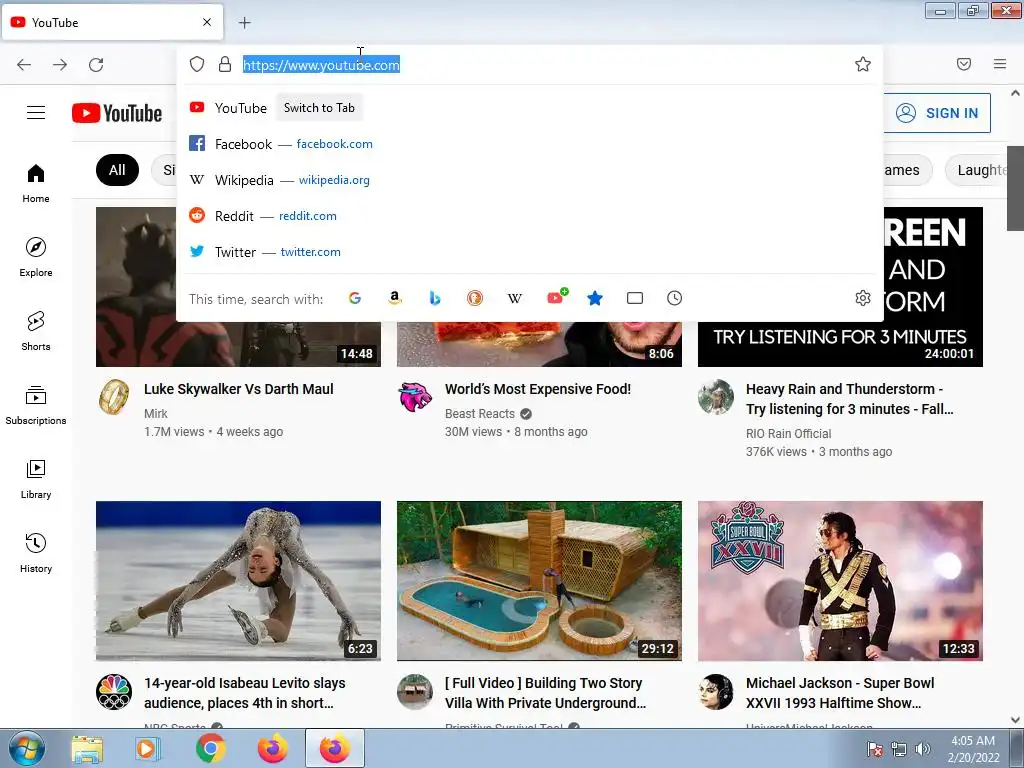Search this time with Google
The height and width of the screenshot is (768, 1024).
(355, 298)
